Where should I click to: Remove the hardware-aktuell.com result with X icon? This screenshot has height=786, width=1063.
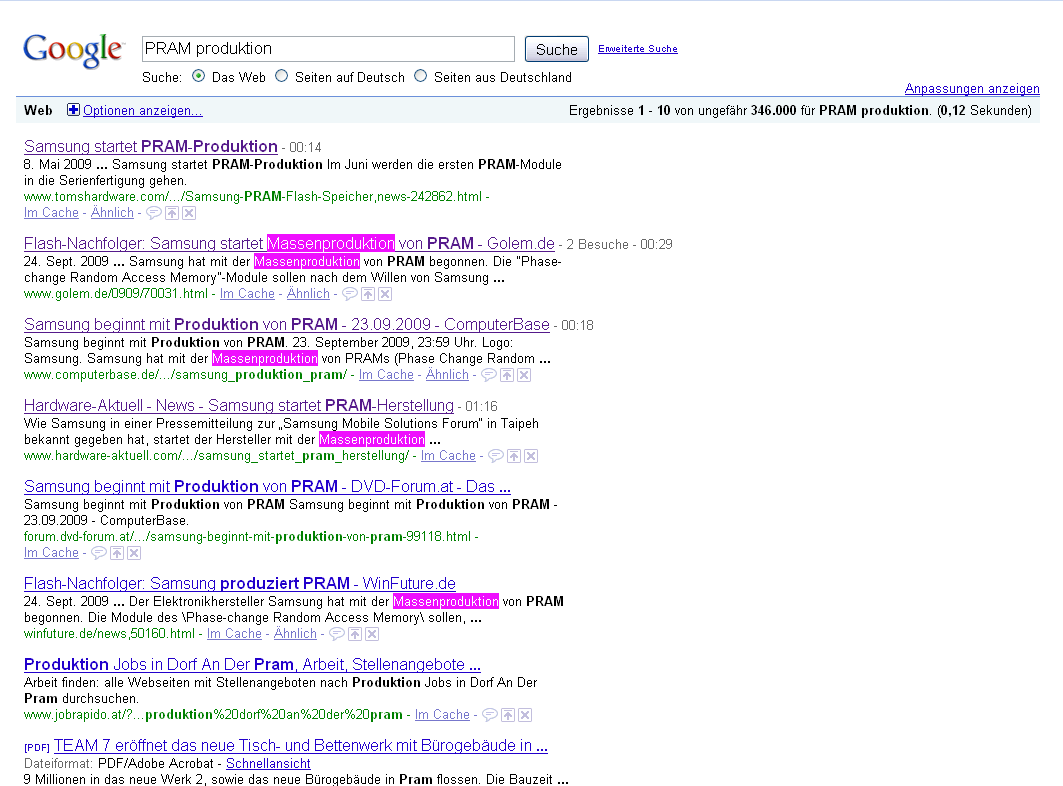532,456
